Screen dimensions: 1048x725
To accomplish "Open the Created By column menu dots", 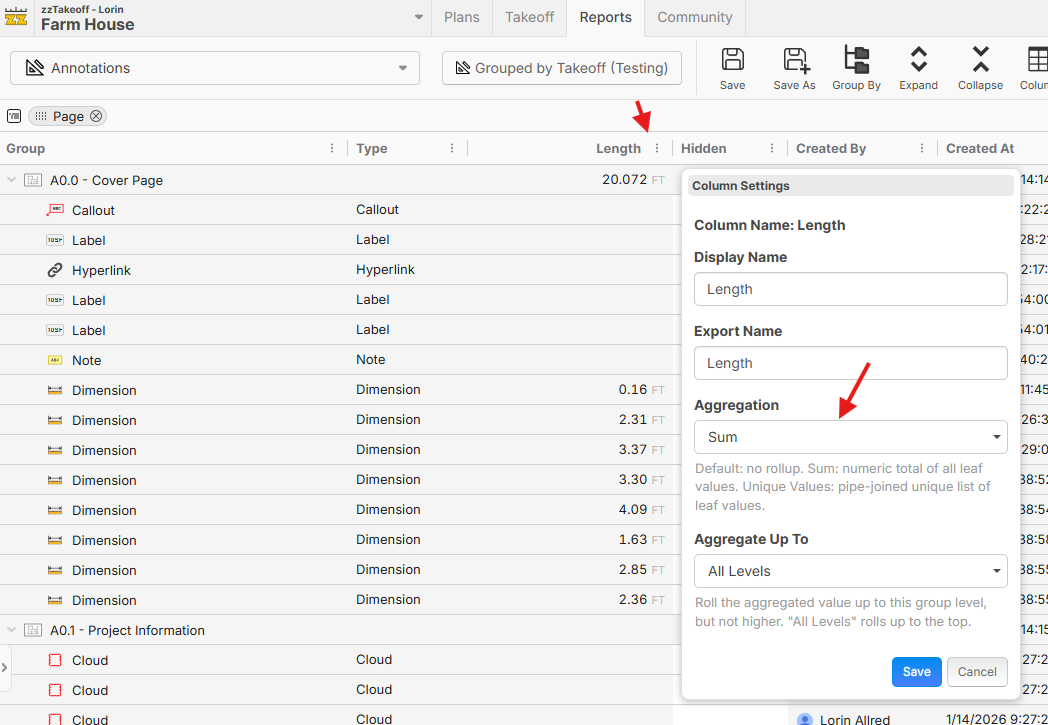I will point(922,148).
